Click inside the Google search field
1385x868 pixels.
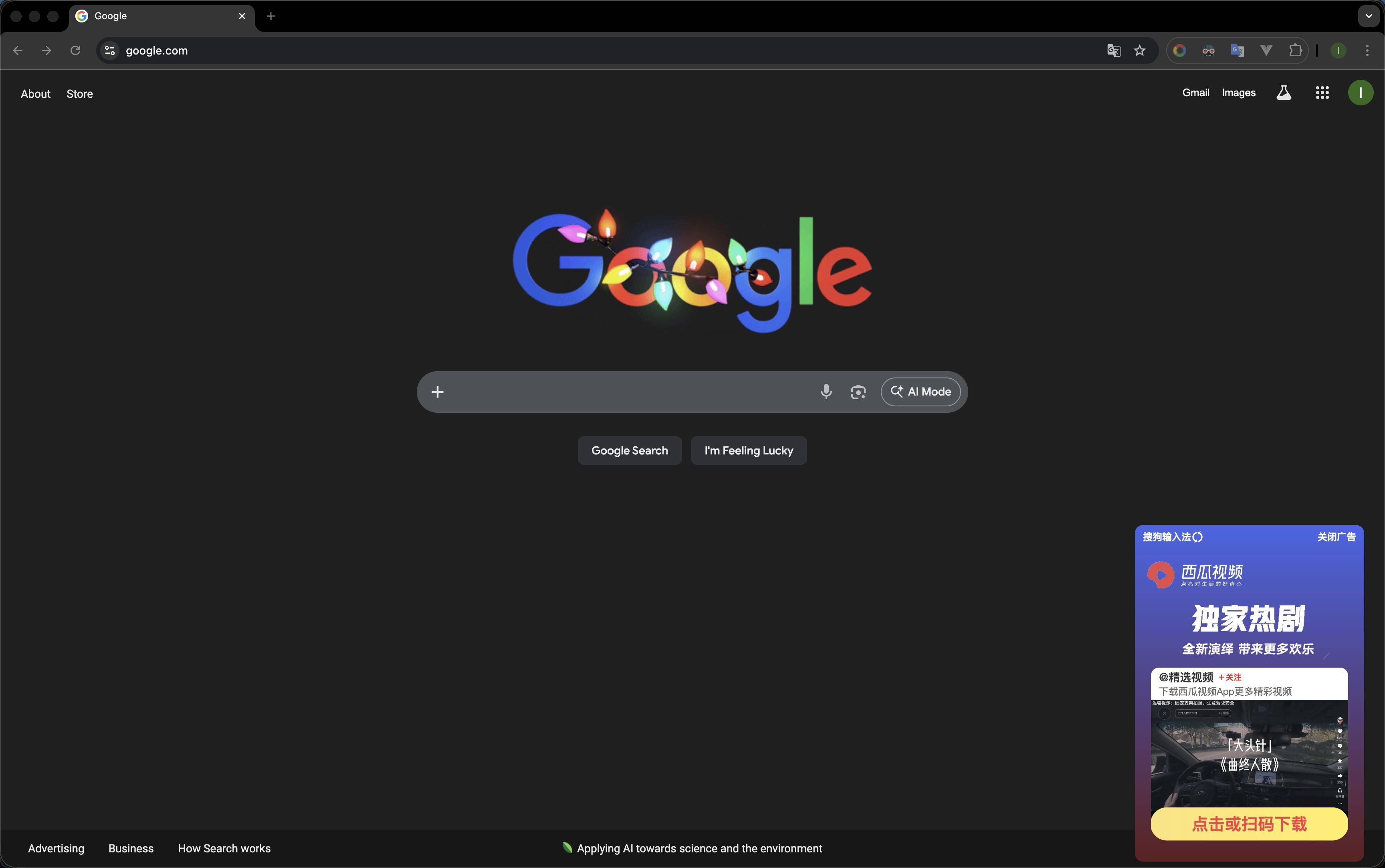(626, 392)
